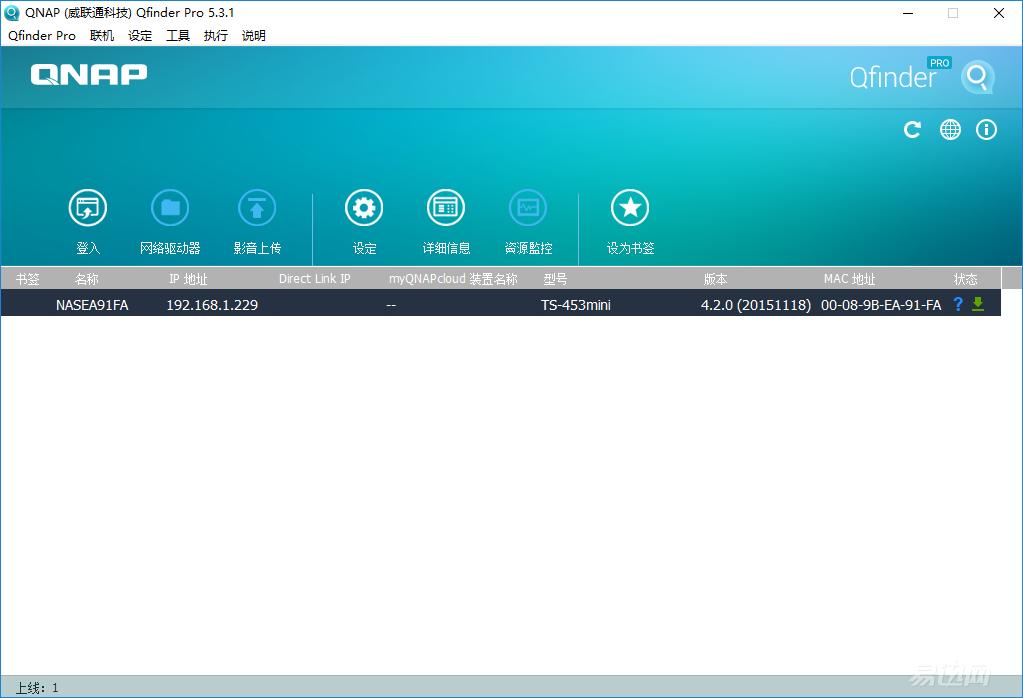Open the language globe icon
This screenshot has width=1023, height=698.
click(950, 130)
